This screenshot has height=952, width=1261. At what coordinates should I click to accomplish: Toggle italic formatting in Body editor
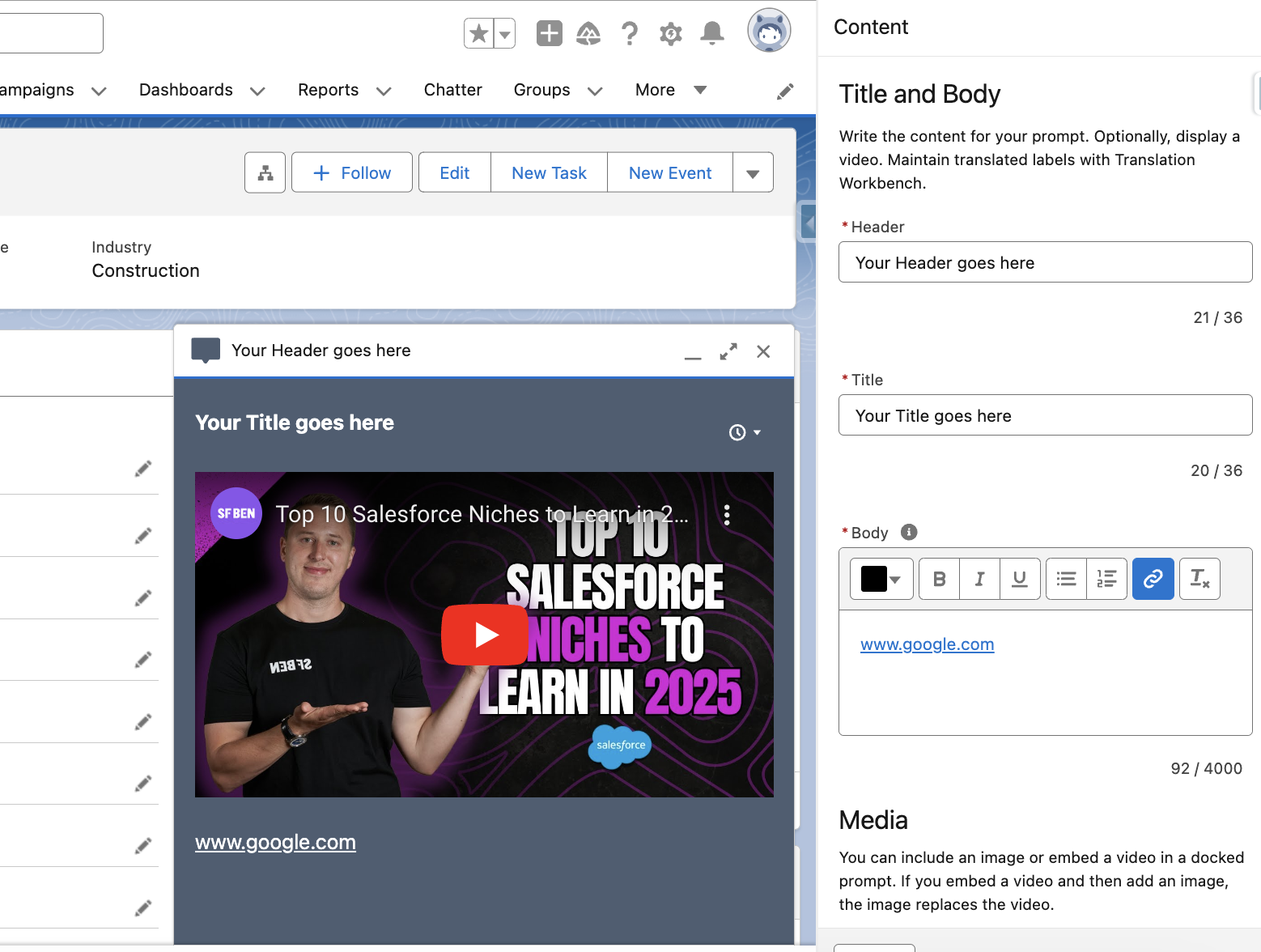[x=979, y=579]
